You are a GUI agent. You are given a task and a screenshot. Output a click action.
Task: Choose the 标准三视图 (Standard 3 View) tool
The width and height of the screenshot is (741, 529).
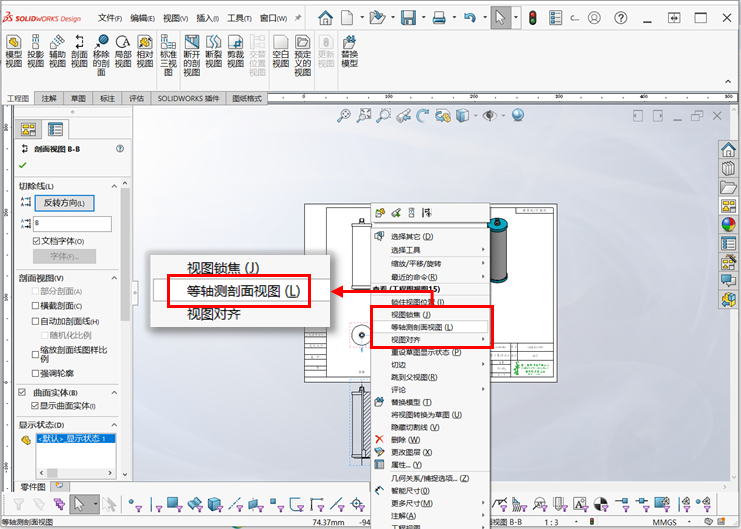pyautogui.click(x=168, y=51)
